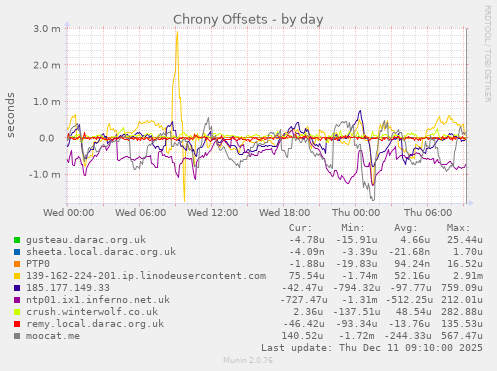Click the yellow linodeusercontent legend swatch
The image size is (497, 371).
17,276
